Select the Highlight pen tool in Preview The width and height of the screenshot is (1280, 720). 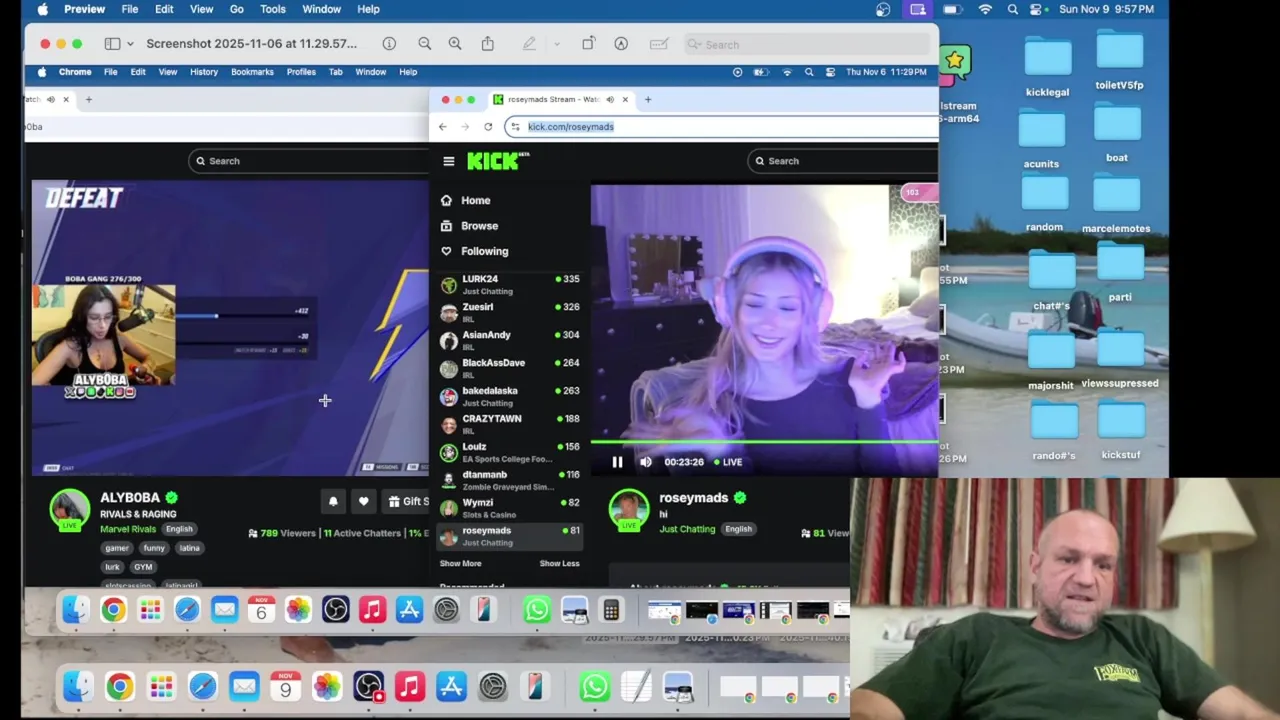529,44
